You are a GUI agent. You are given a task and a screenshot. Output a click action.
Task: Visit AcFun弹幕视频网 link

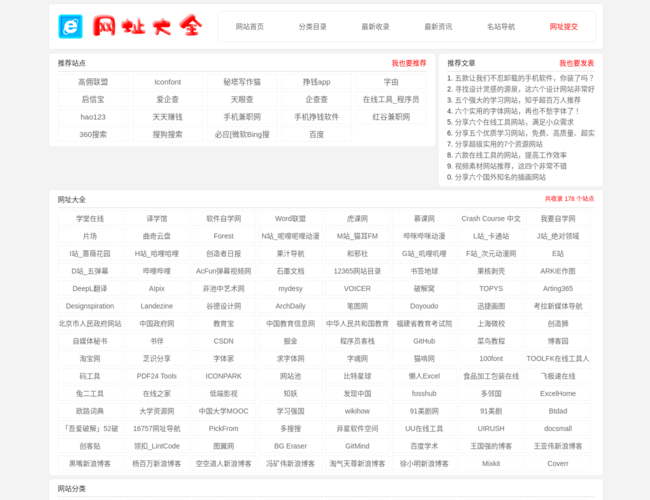point(223,271)
